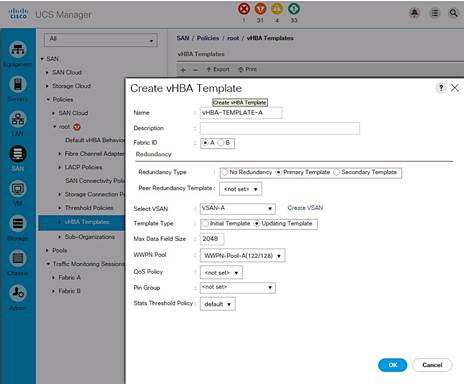
Task: Click the major faults orange icon
Action: pos(260,9)
